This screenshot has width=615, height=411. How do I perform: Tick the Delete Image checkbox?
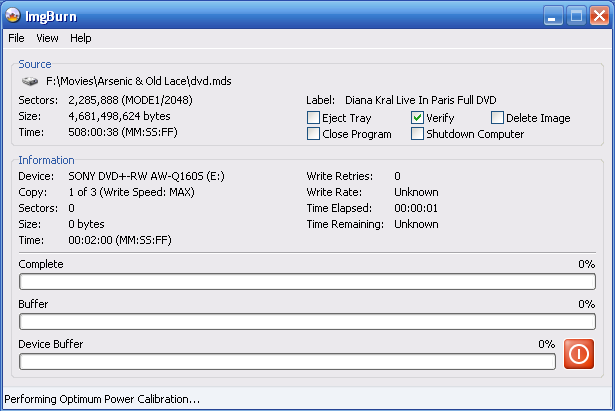pyautogui.click(x=497, y=118)
